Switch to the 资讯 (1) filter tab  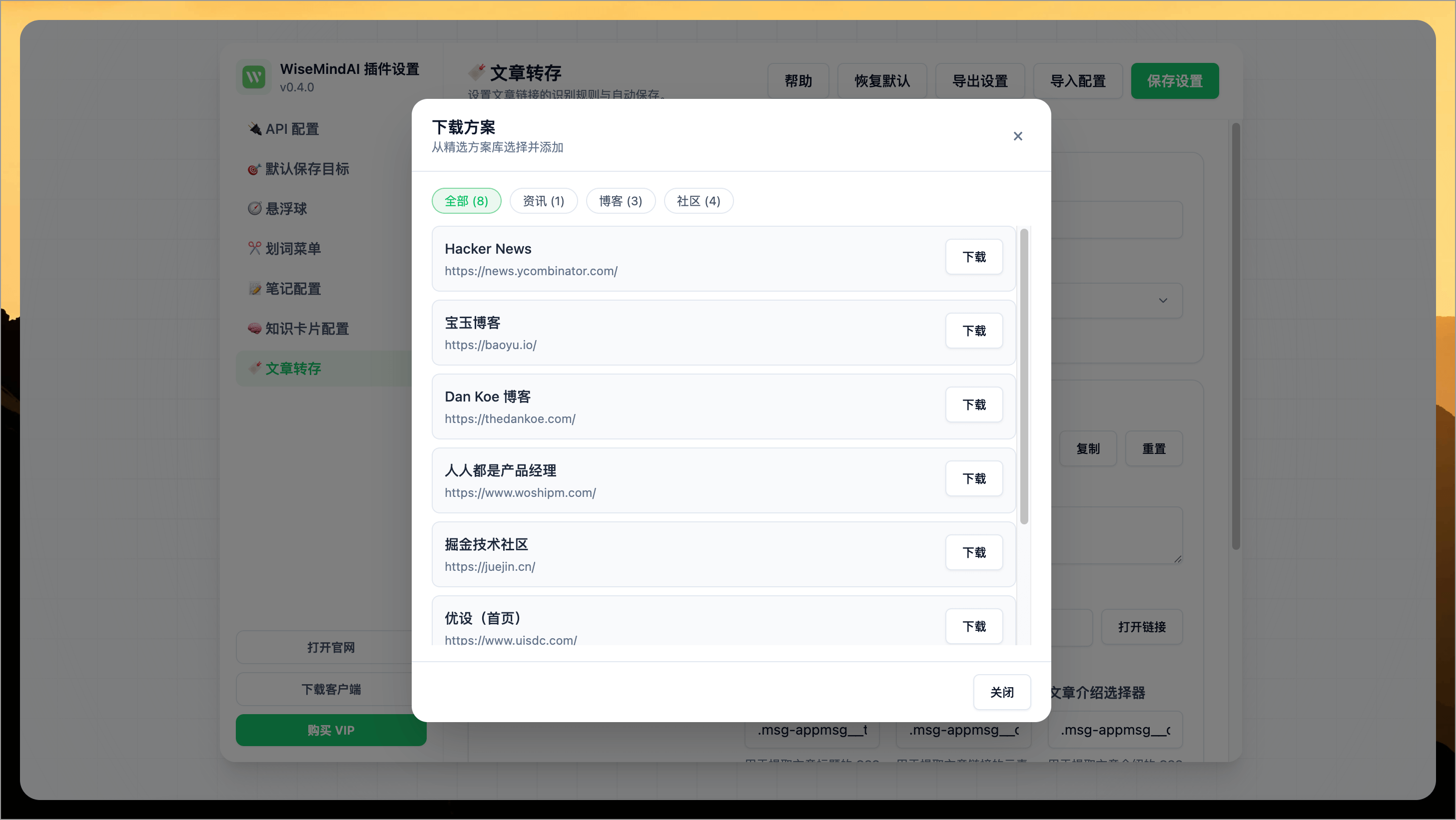pos(543,200)
